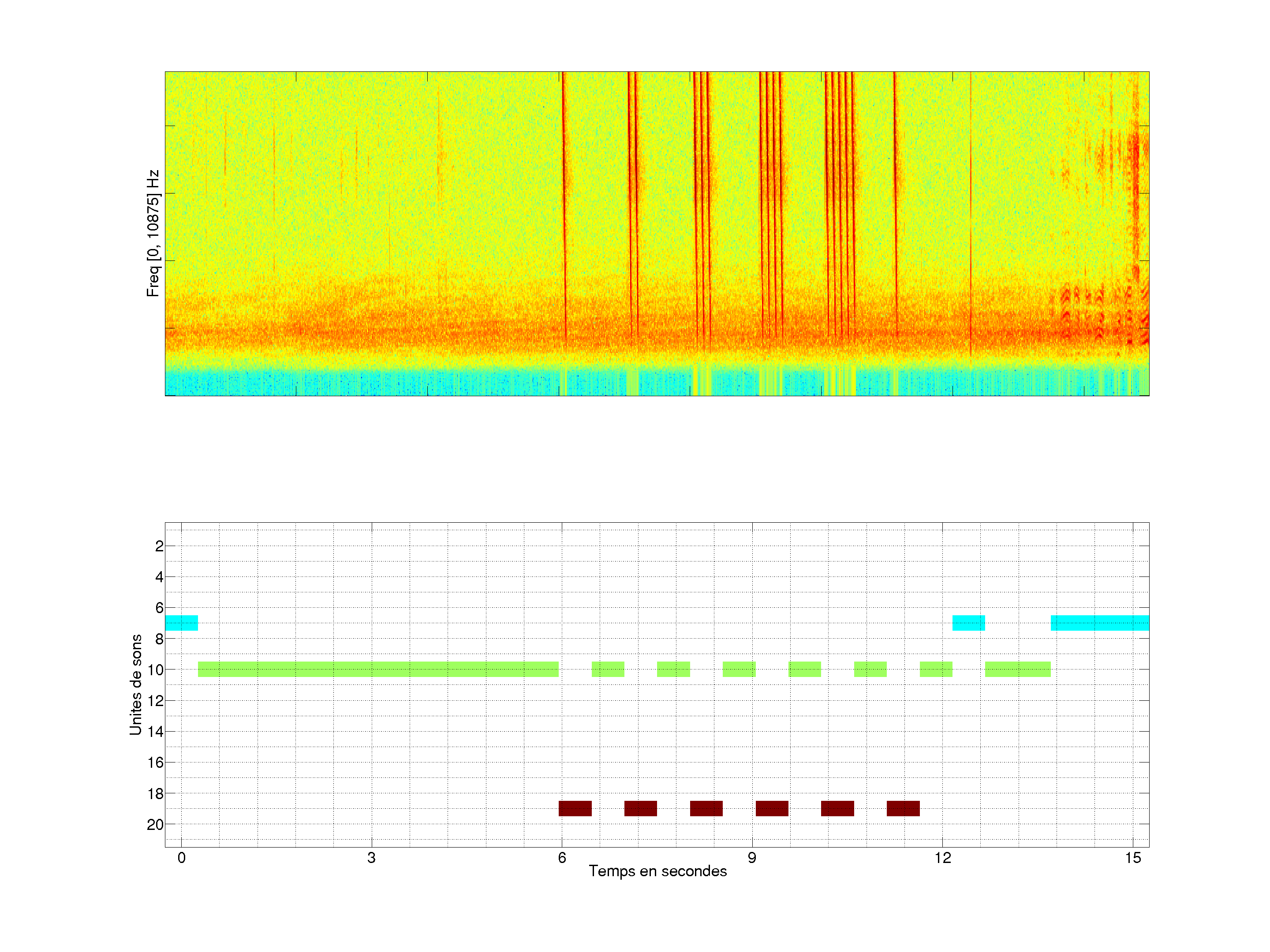Click the y-axis tick label 20
The image size is (1270, 952).
point(155,825)
